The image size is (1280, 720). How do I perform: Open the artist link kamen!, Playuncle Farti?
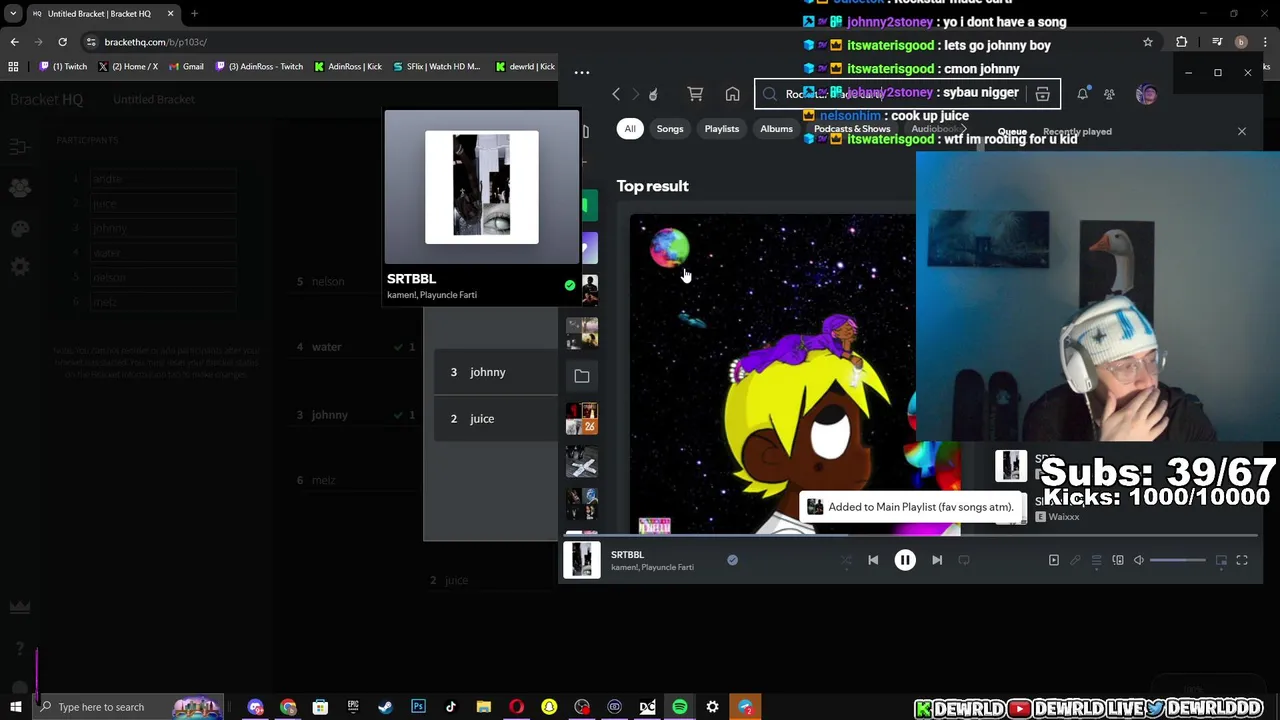point(652,567)
